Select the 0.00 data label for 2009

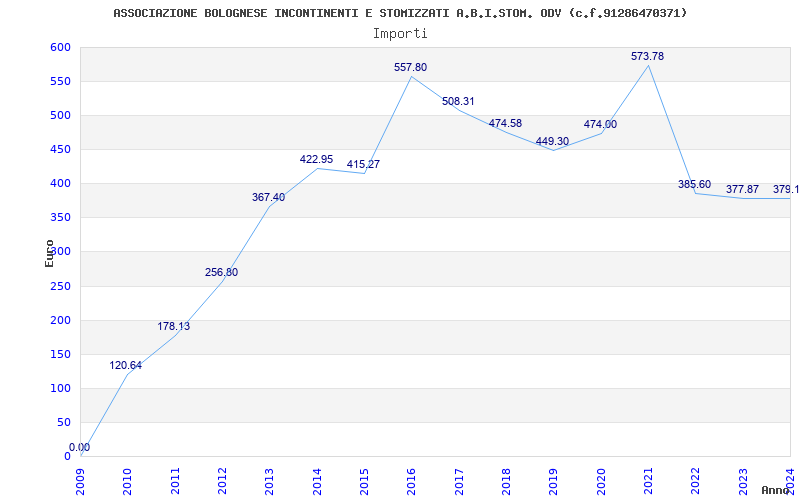(x=80, y=447)
